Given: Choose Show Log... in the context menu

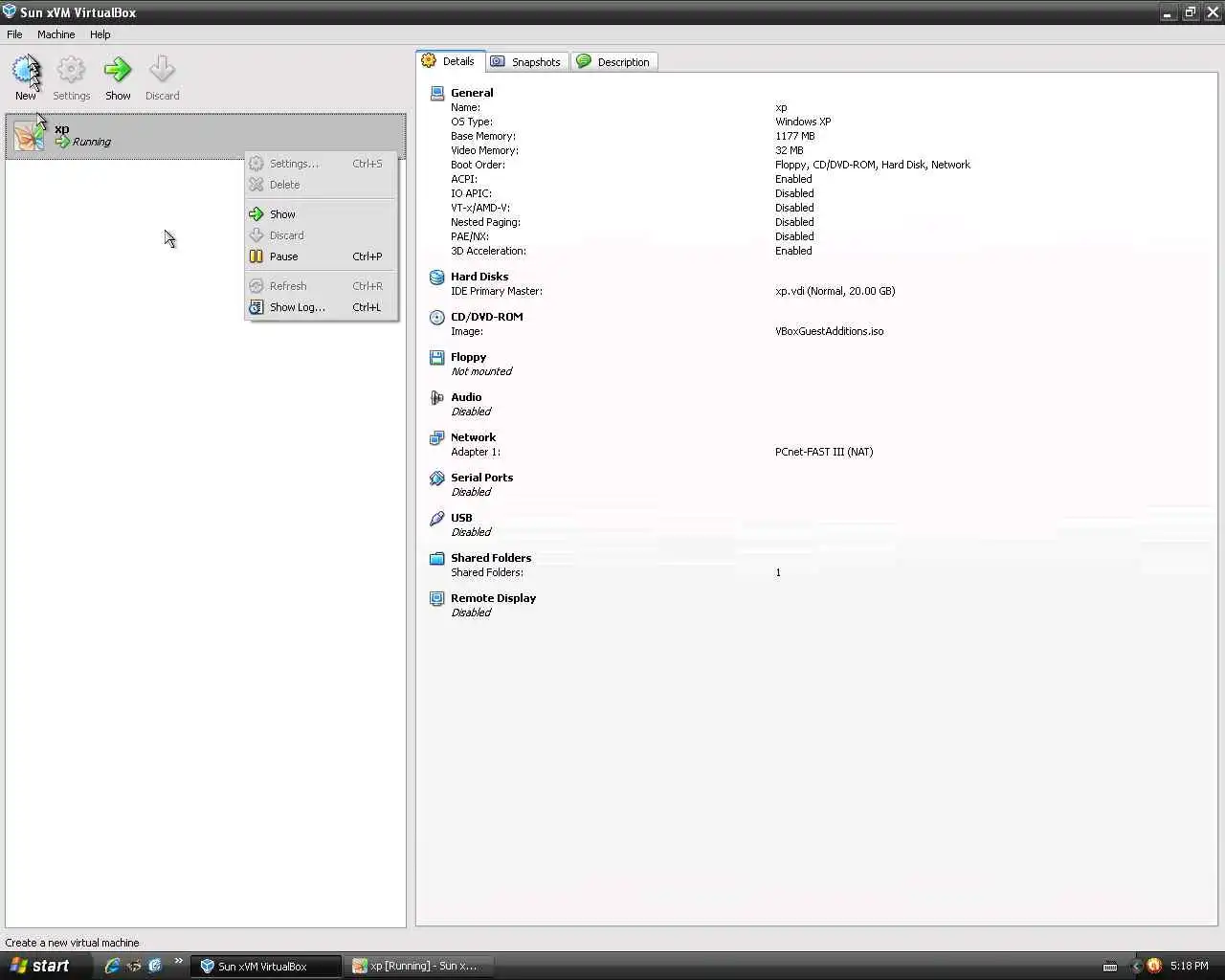Looking at the screenshot, I should click(x=322, y=307).
